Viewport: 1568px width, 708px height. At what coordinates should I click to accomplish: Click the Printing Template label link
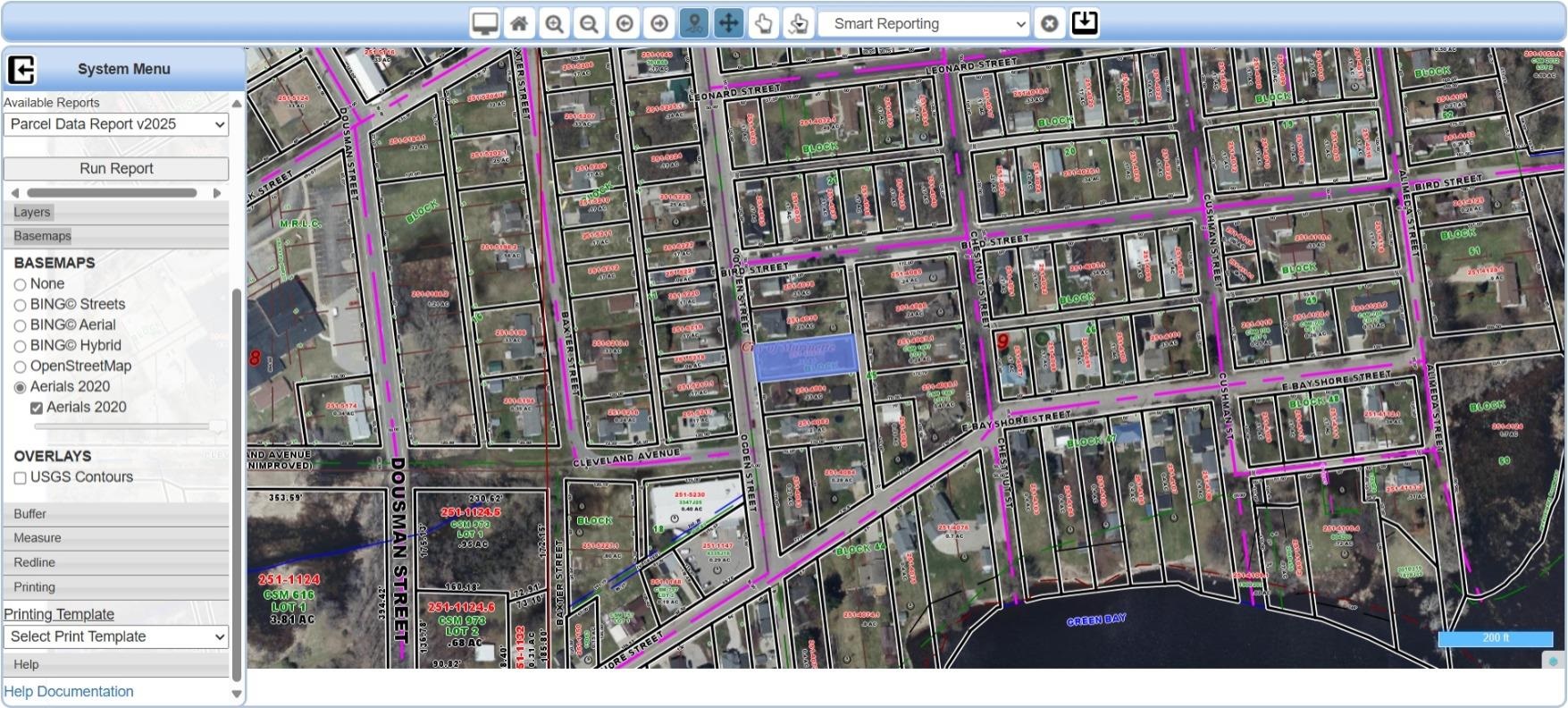tap(59, 614)
